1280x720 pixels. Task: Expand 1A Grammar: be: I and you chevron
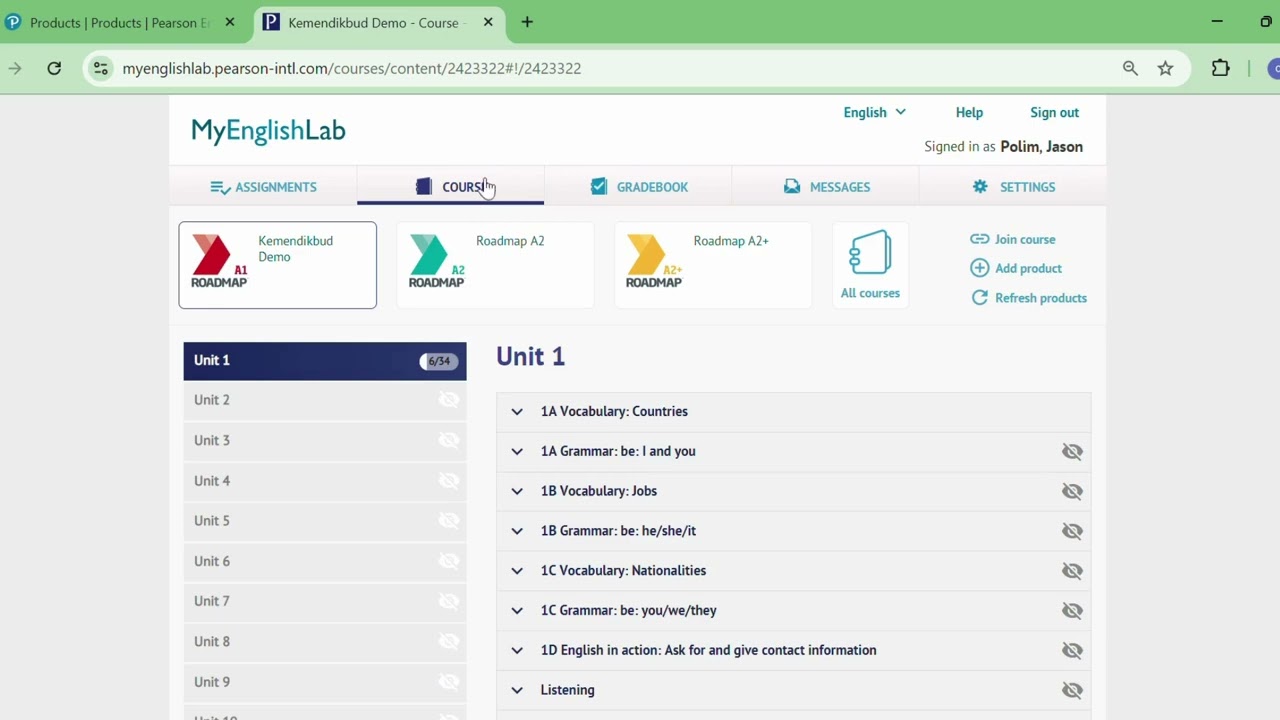517,451
